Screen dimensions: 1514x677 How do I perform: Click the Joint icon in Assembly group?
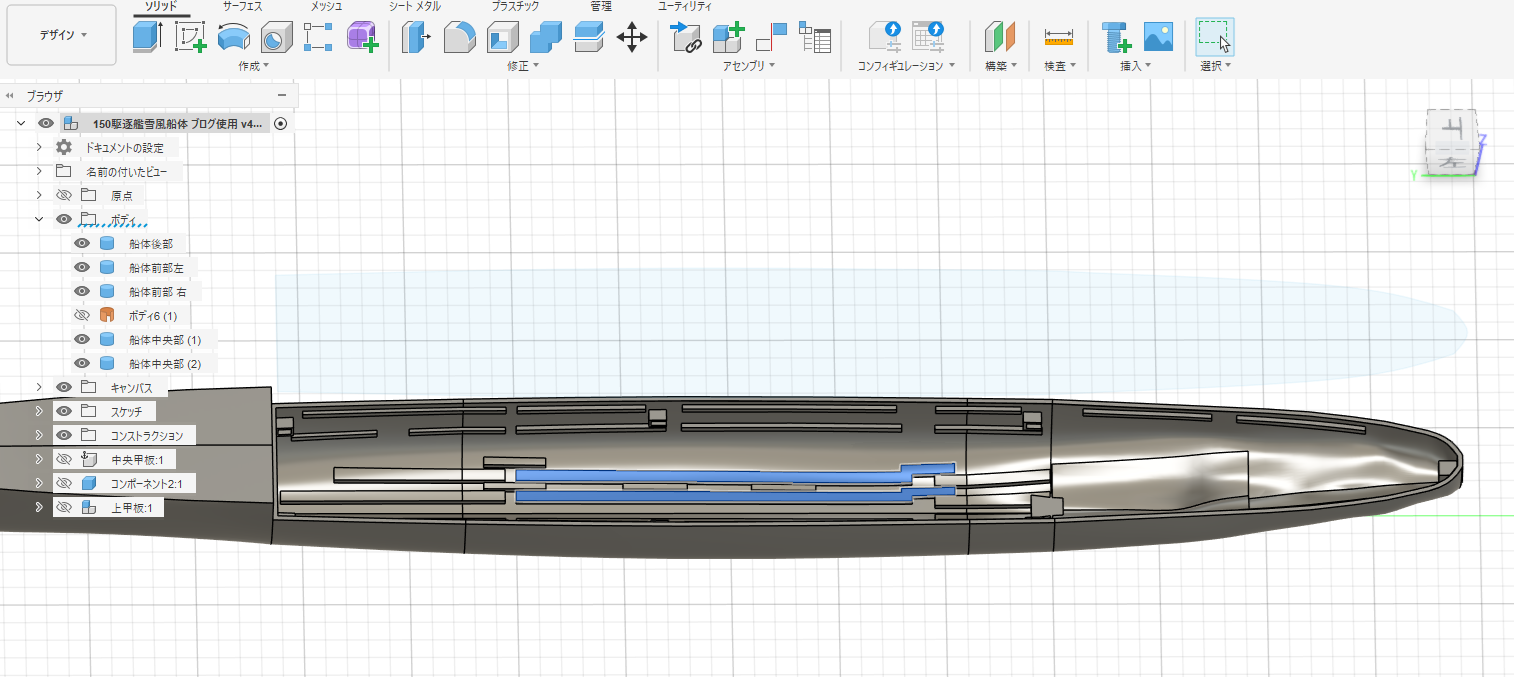click(687, 37)
